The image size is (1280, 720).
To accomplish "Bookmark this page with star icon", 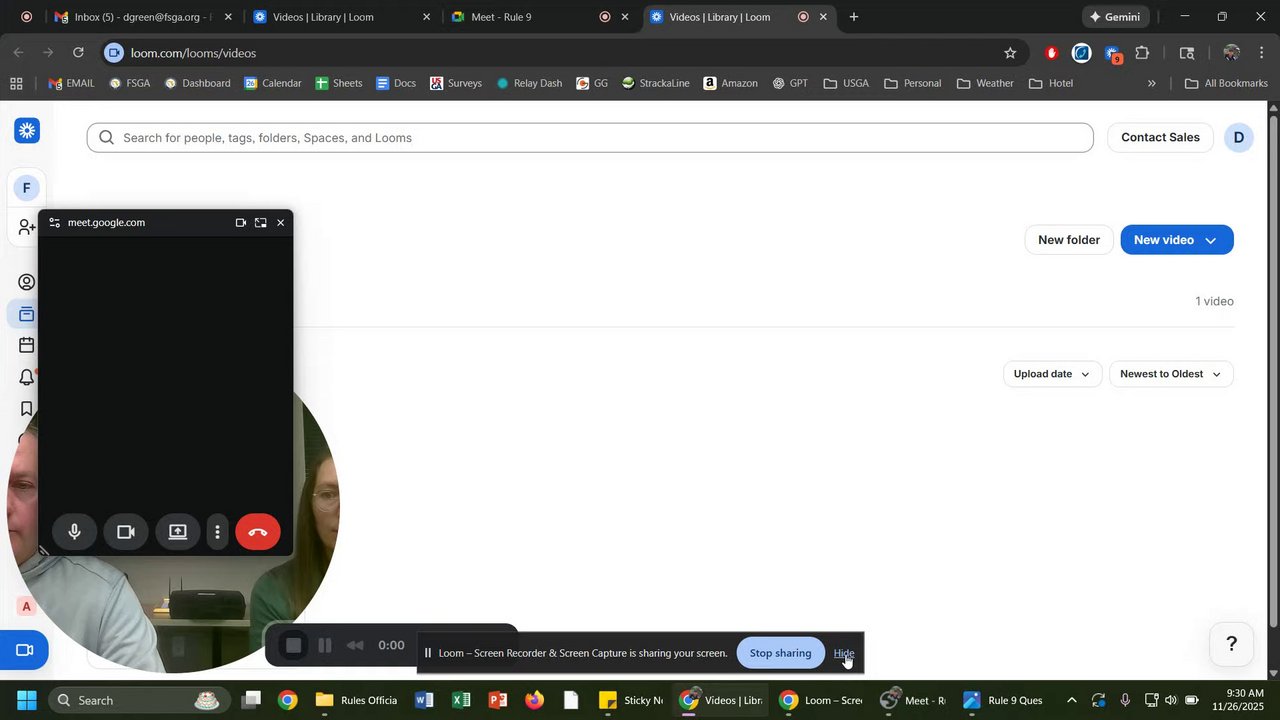I will [x=1010, y=53].
